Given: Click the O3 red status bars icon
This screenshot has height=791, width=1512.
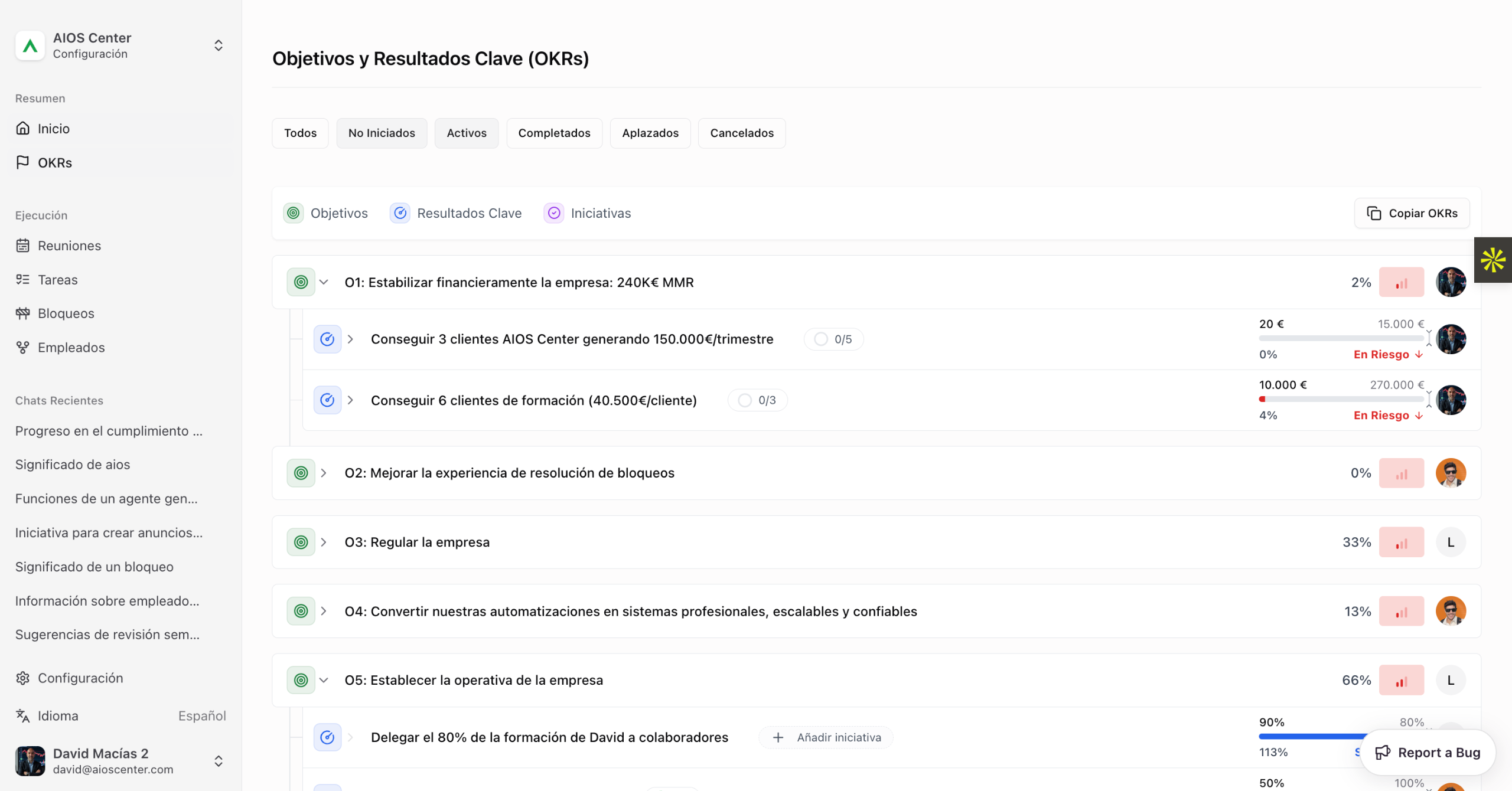Looking at the screenshot, I should [x=1401, y=542].
